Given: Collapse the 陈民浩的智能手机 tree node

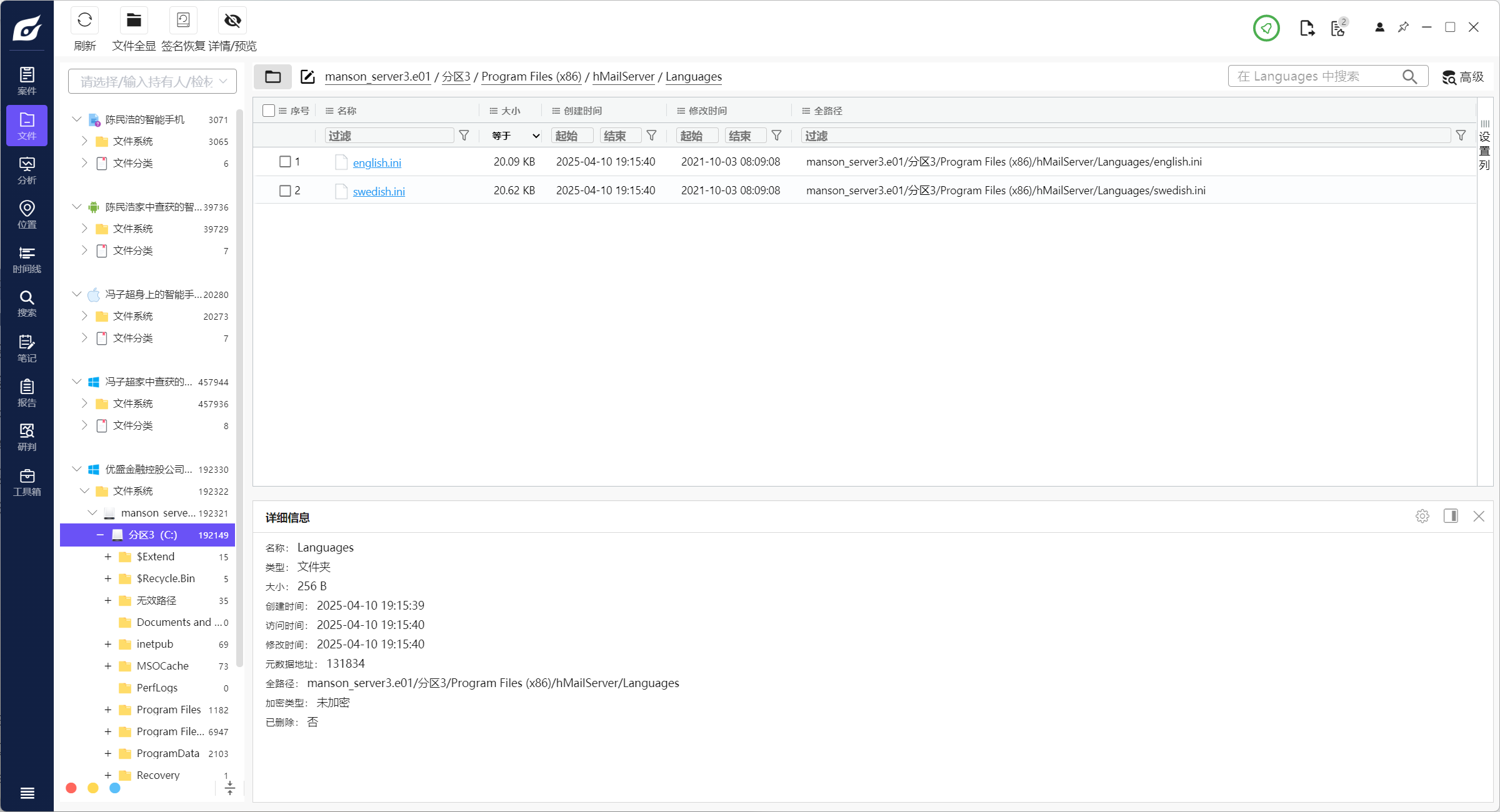Looking at the screenshot, I should [x=76, y=119].
